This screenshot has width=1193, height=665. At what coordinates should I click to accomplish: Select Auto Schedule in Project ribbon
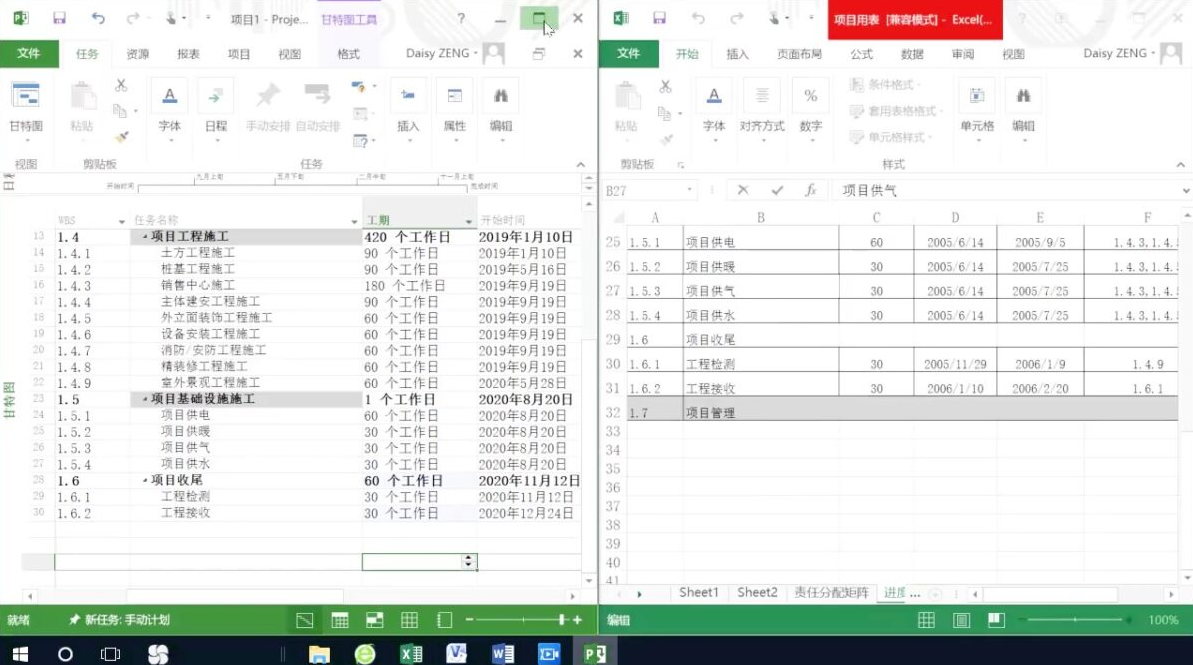click(x=317, y=107)
